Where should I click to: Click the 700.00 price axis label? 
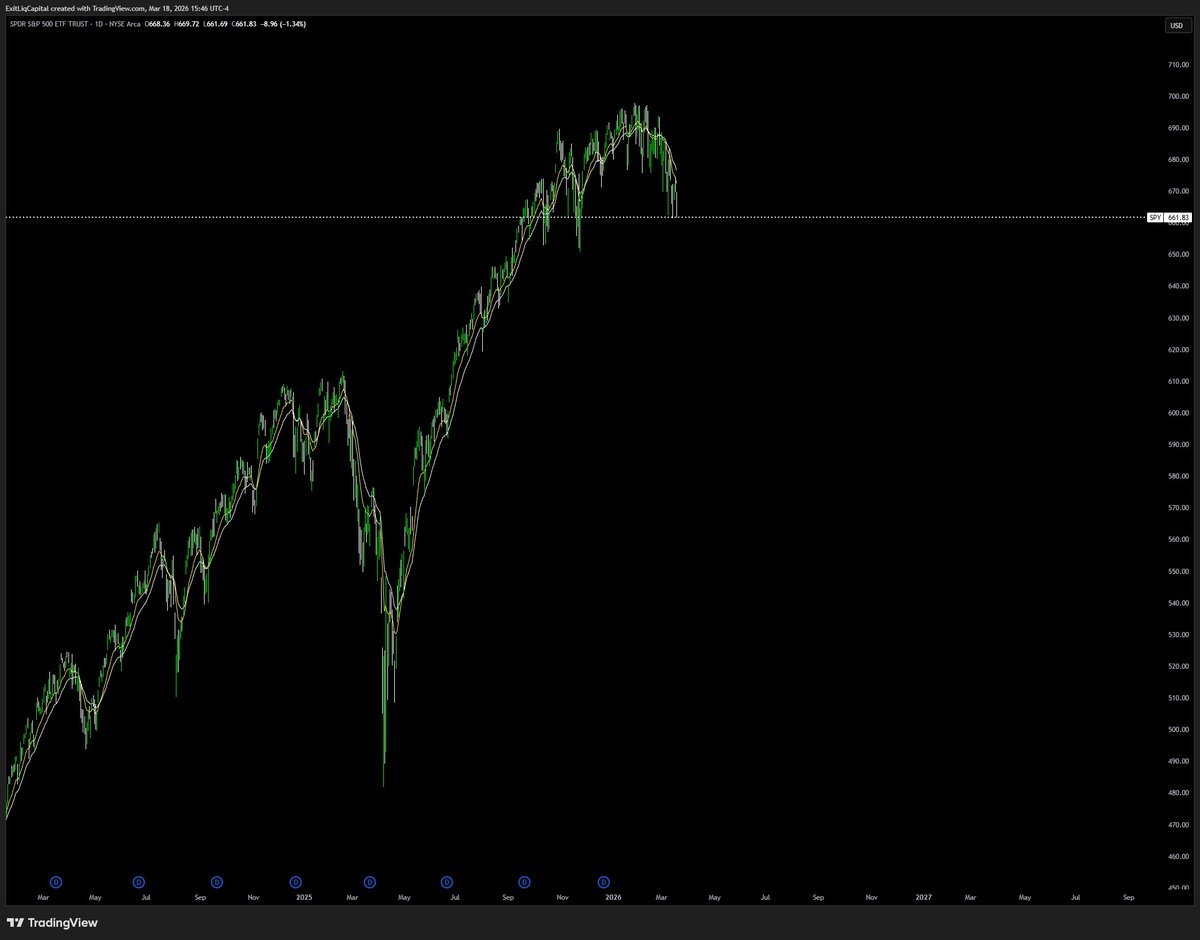click(1177, 97)
